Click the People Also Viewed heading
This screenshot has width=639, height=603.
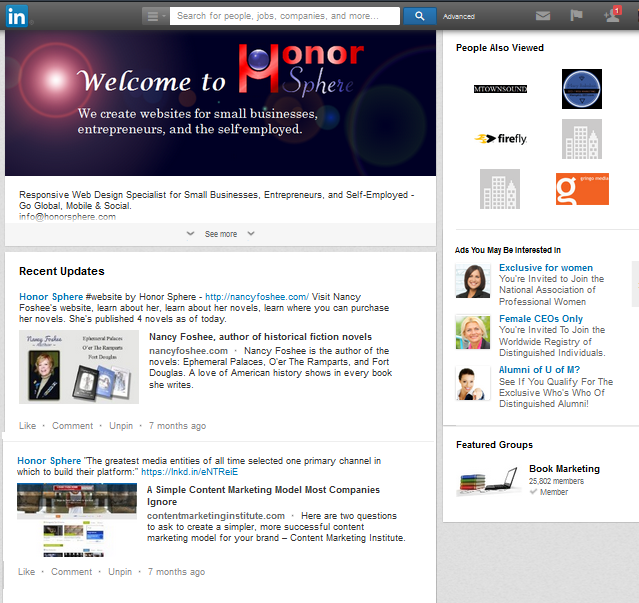(500, 48)
